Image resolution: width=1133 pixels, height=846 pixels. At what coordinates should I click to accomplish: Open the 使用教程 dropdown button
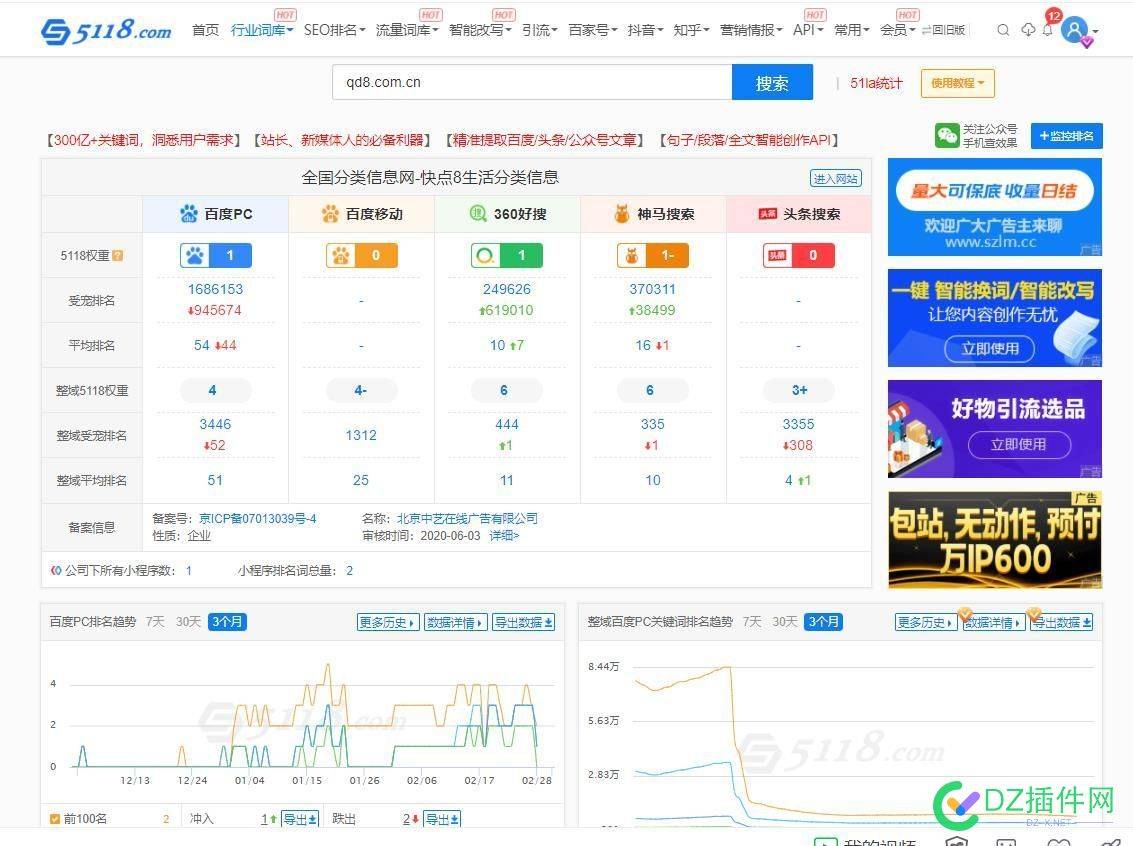point(957,83)
